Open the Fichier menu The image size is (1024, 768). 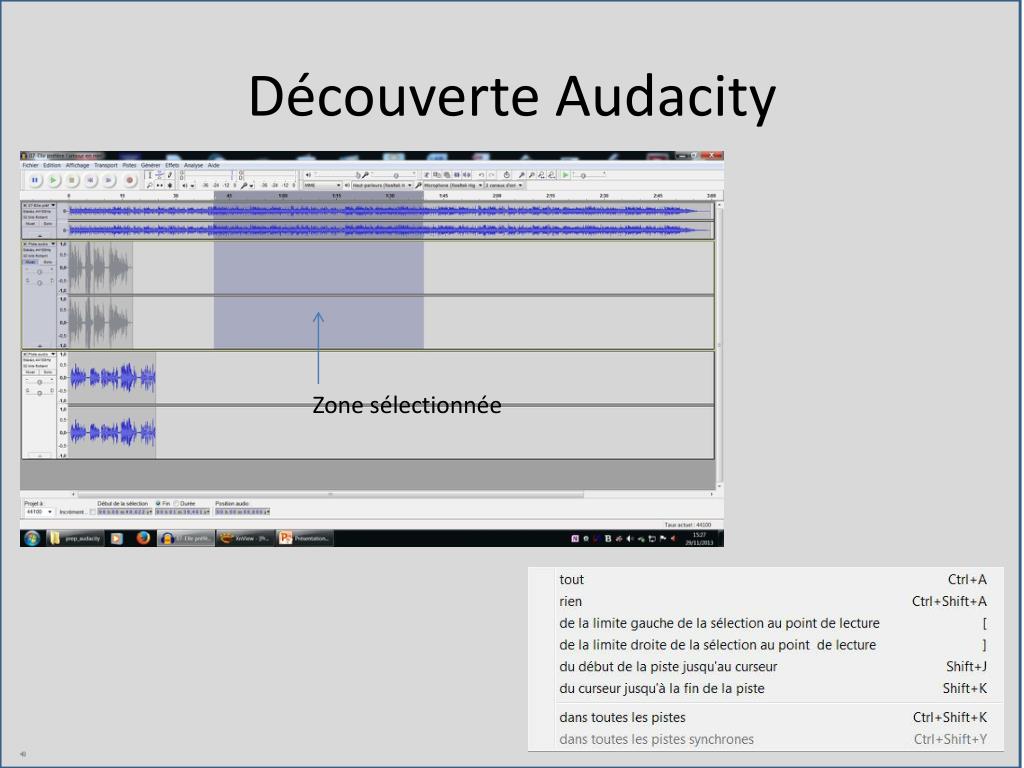tap(30, 165)
